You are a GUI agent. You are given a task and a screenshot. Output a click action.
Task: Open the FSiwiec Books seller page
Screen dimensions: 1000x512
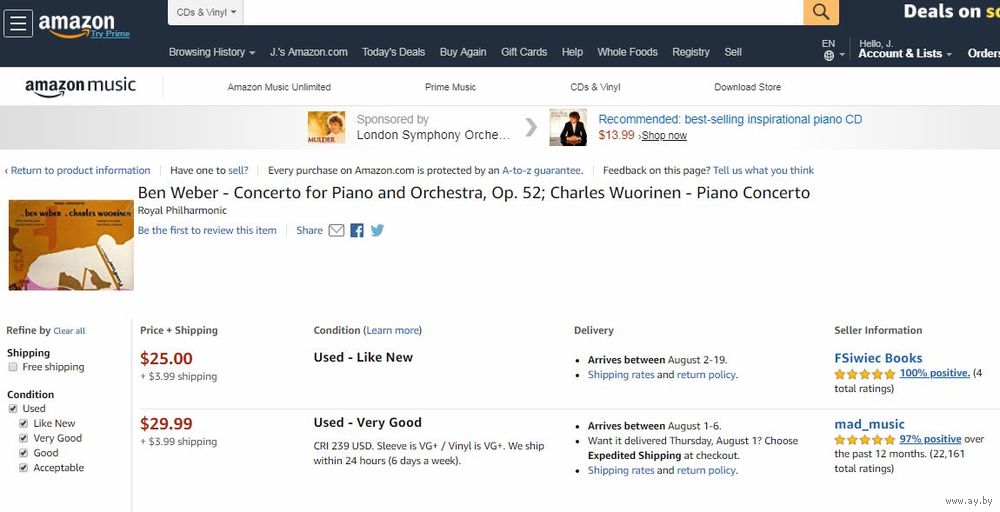[x=878, y=358]
